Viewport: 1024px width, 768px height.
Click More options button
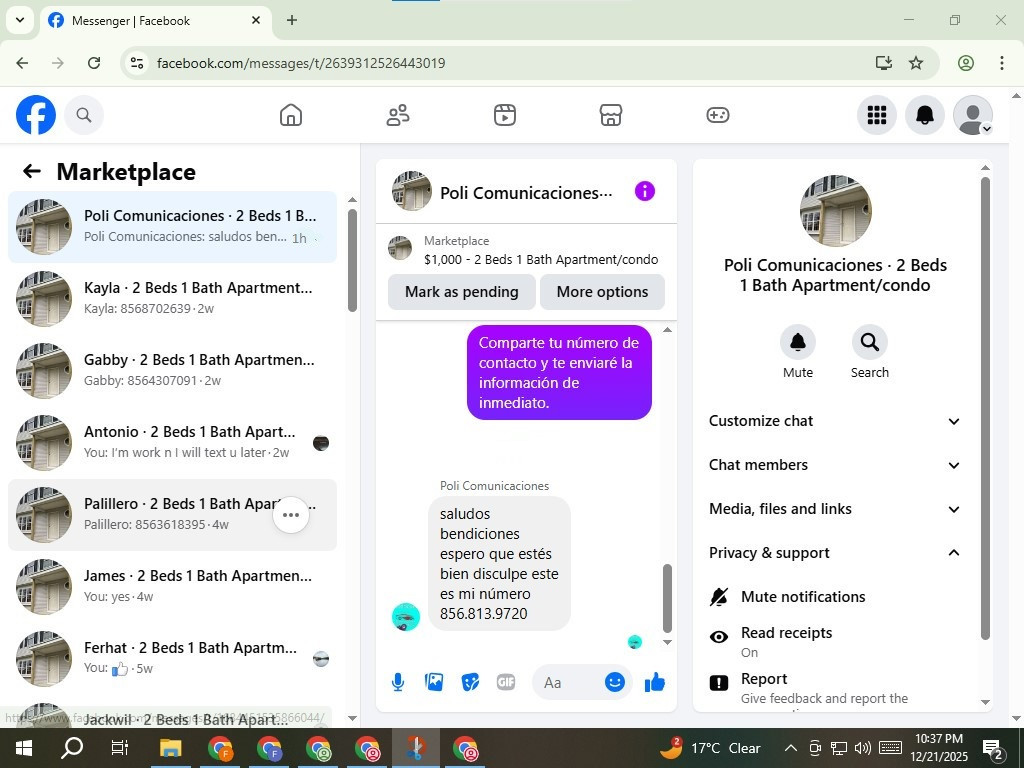[602, 292]
